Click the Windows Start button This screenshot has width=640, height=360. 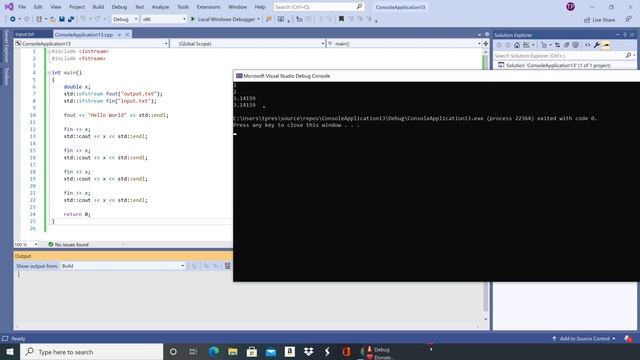[x=10, y=351]
